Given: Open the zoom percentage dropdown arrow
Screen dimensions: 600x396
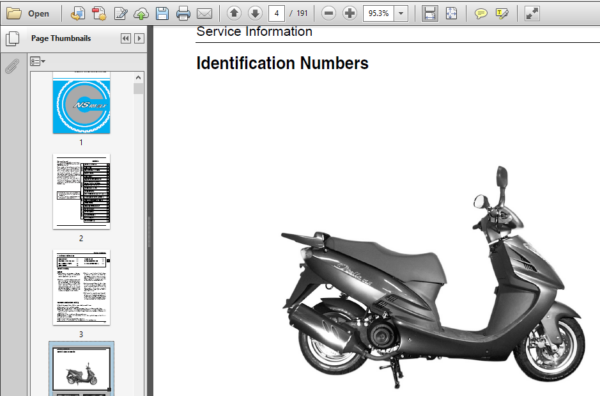Looking at the screenshot, I should [x=401, y=13].
